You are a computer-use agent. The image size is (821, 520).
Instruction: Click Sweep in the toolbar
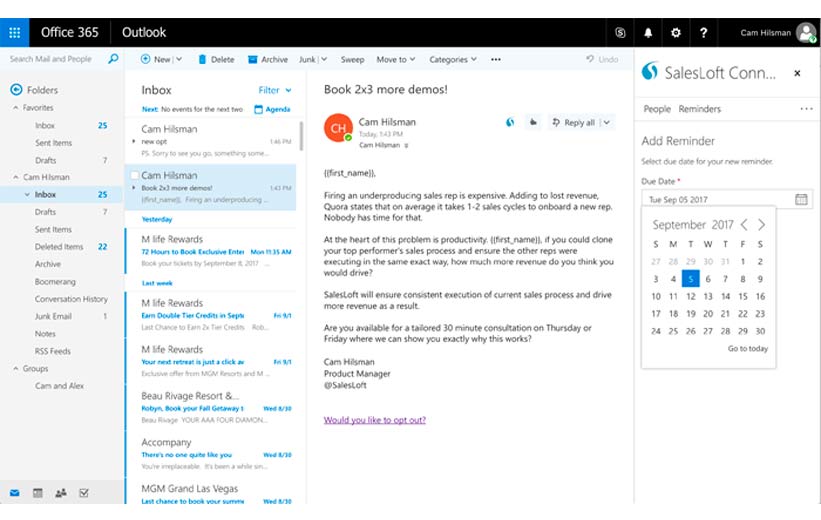pos(352,60)
